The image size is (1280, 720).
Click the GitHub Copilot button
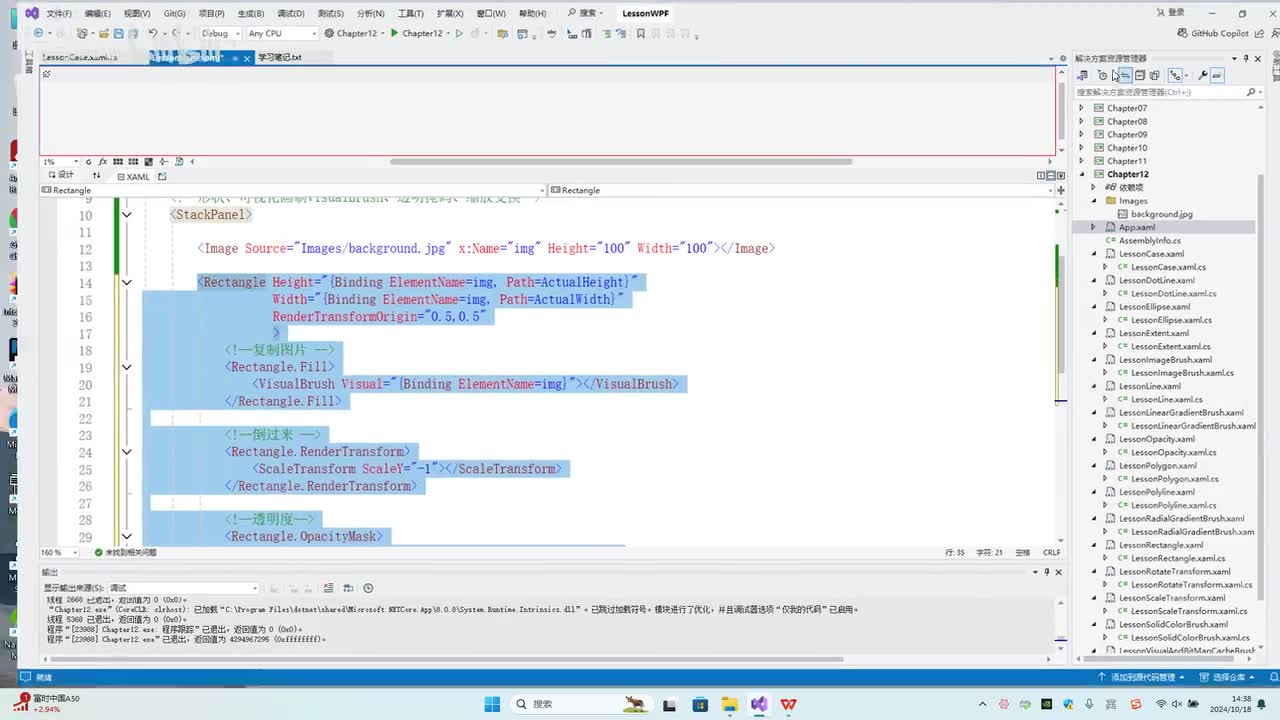pyautogui.click(x=1213, y=33)
